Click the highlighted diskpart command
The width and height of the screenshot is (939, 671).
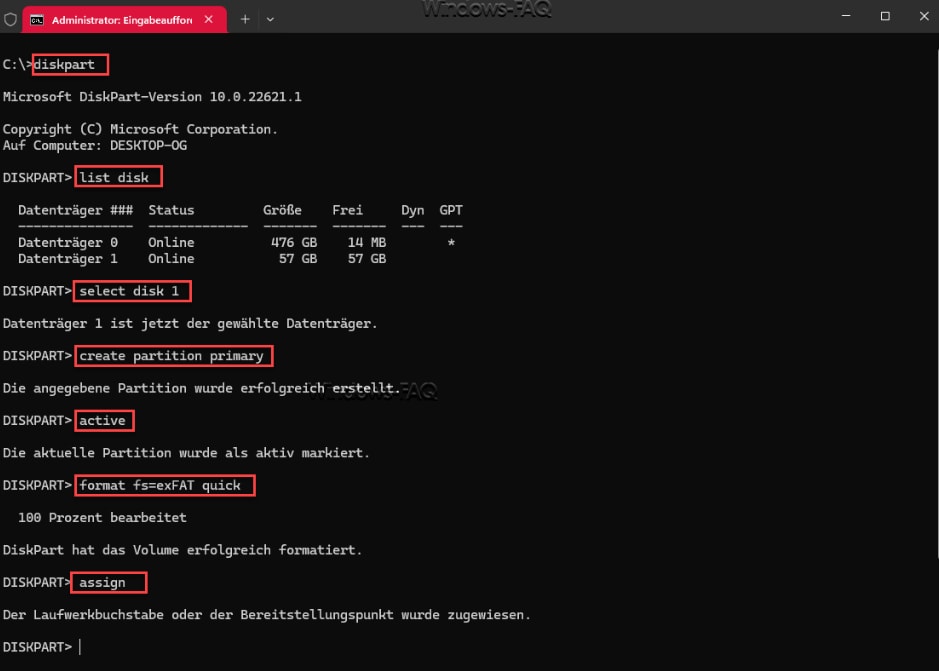(x=70, y=65)
